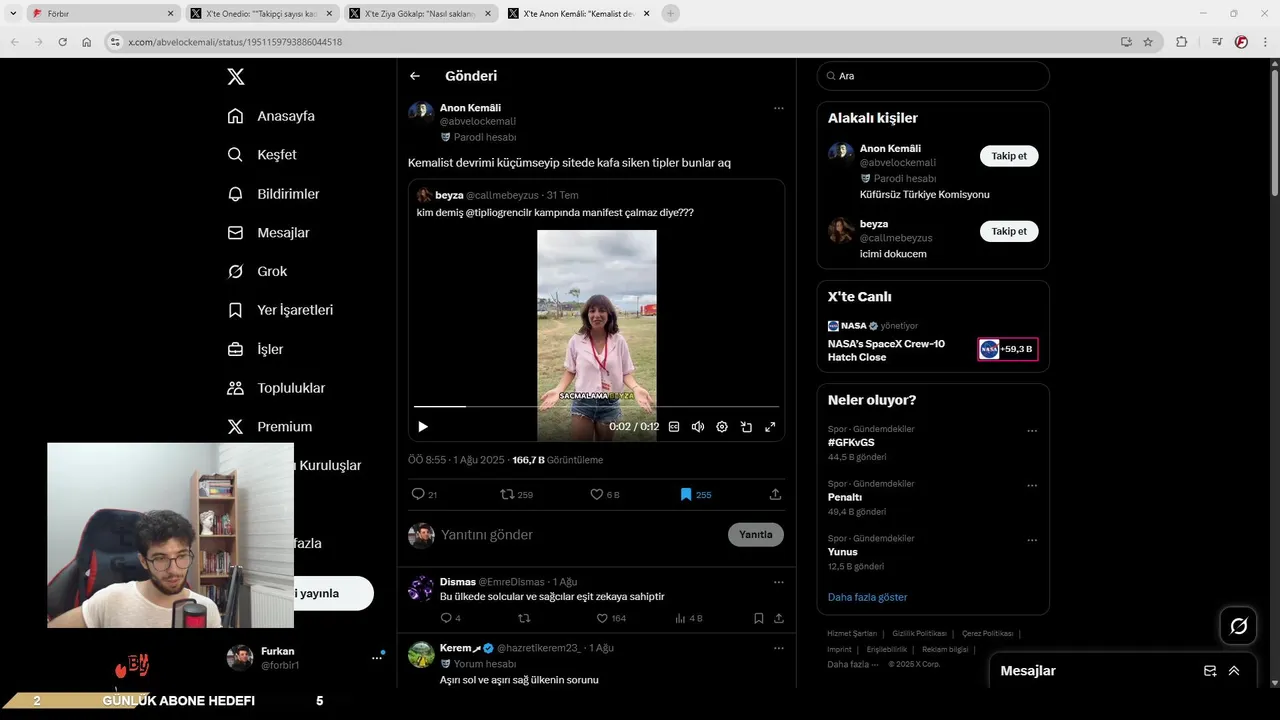The image size is (1280, 720).
Task: Click the back arrow next to Gönderi
Action: coord(415,76)
